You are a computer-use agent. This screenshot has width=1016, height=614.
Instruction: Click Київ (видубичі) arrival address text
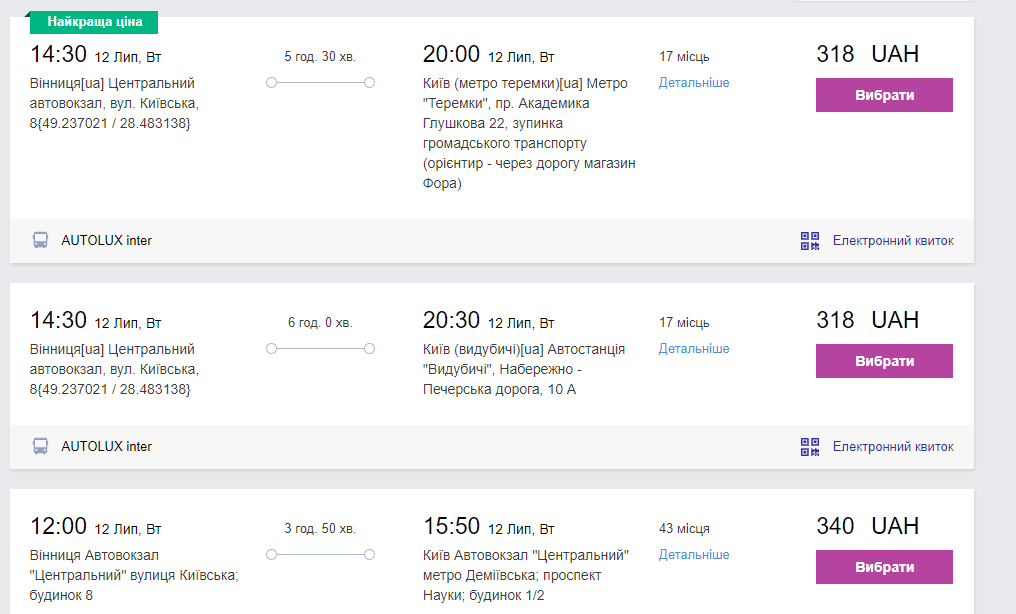(524, 369)
